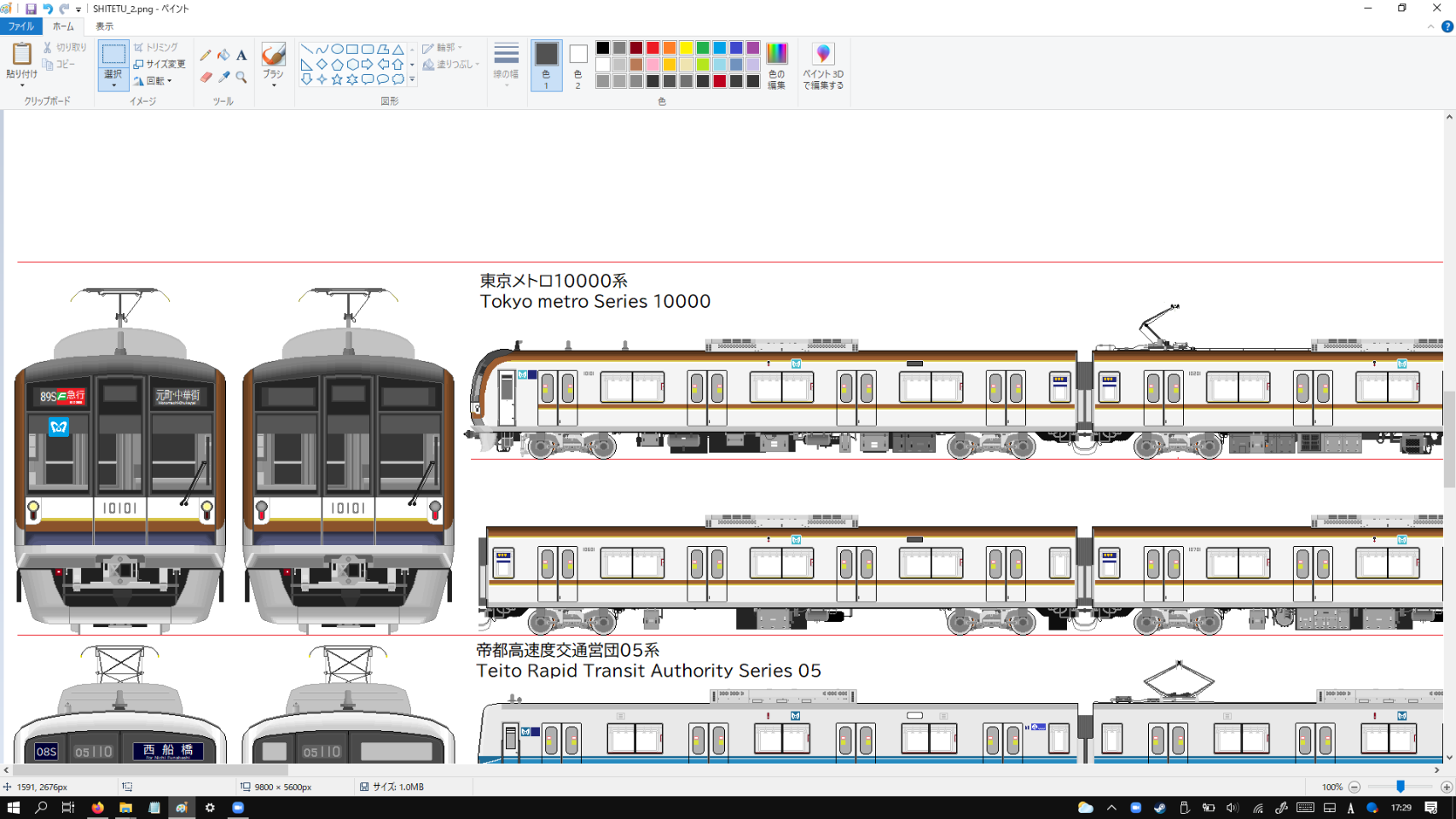
Task: Select the Pencil tool
Action: (206, 55)
